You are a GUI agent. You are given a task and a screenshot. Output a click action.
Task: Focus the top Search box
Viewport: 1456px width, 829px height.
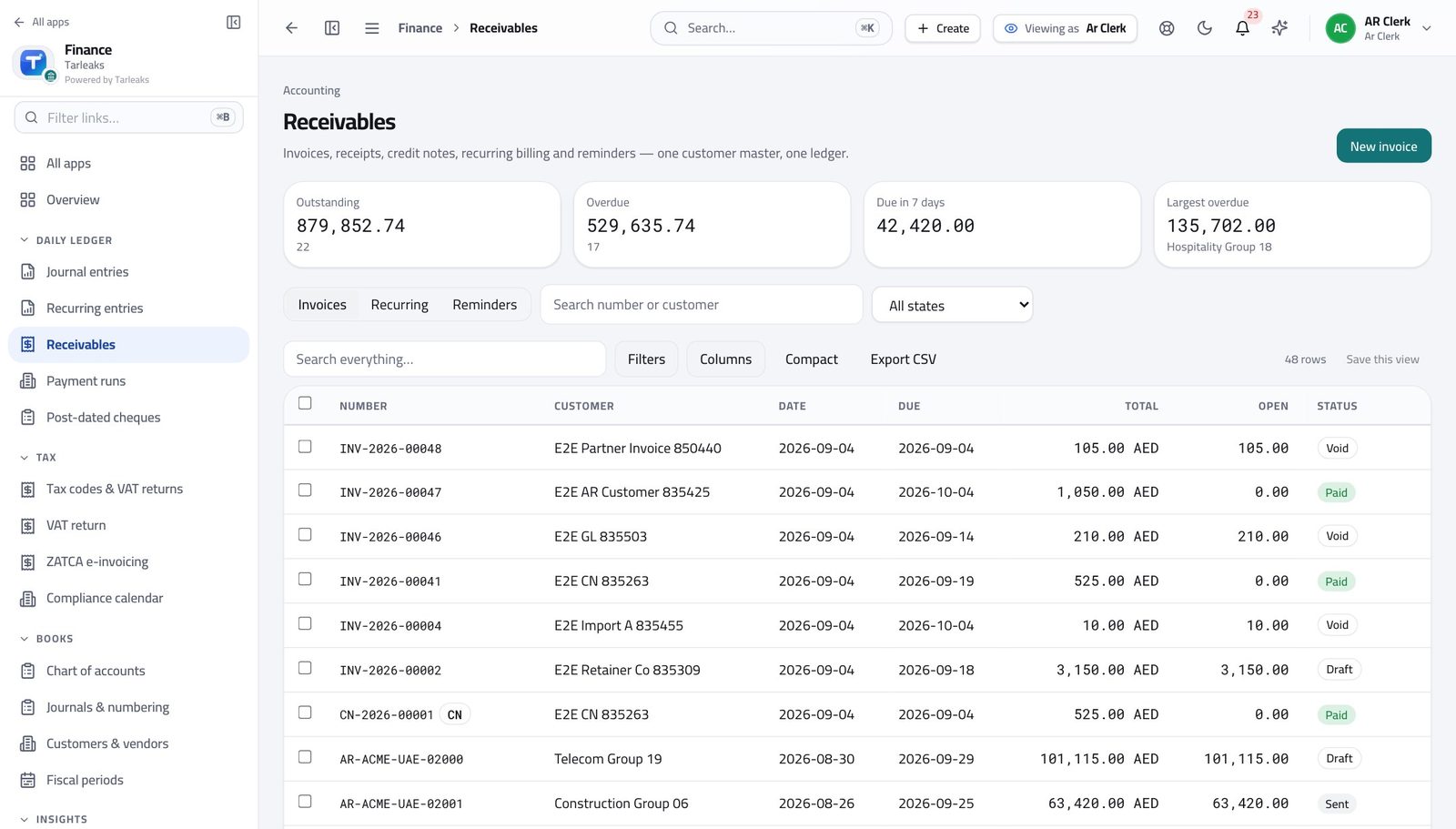pos(771,28)
